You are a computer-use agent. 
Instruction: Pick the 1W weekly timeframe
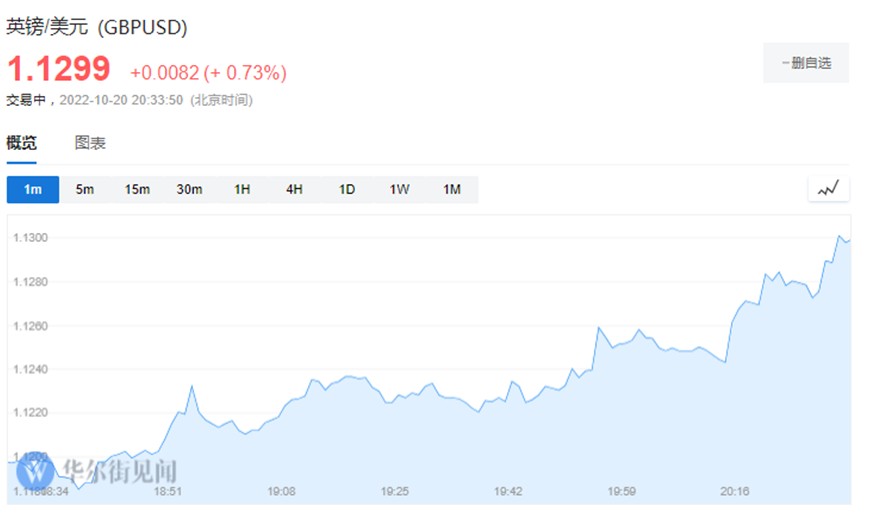pos(399,189)
